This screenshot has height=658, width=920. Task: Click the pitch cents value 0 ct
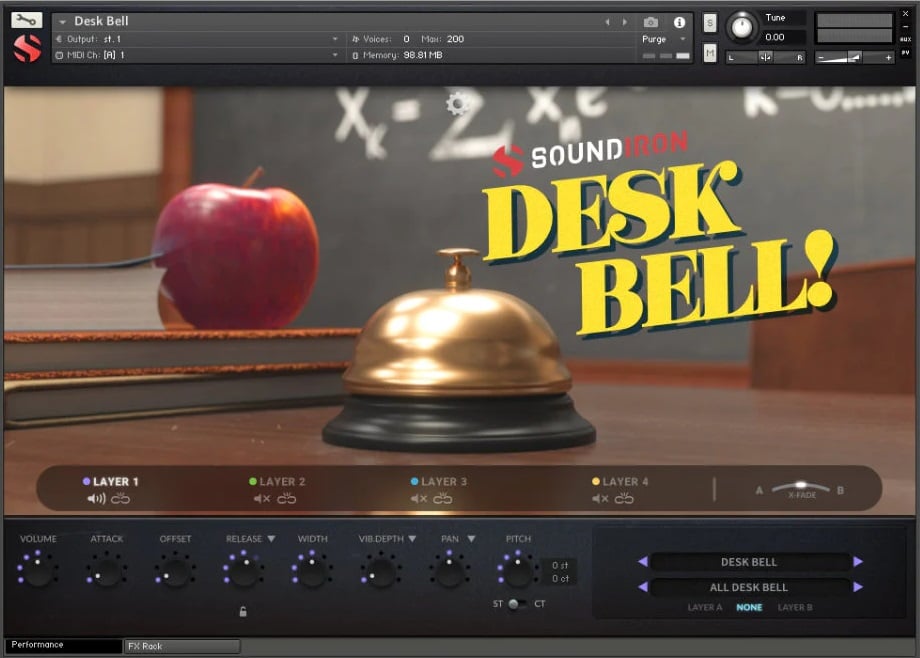[x=560, y=579]
